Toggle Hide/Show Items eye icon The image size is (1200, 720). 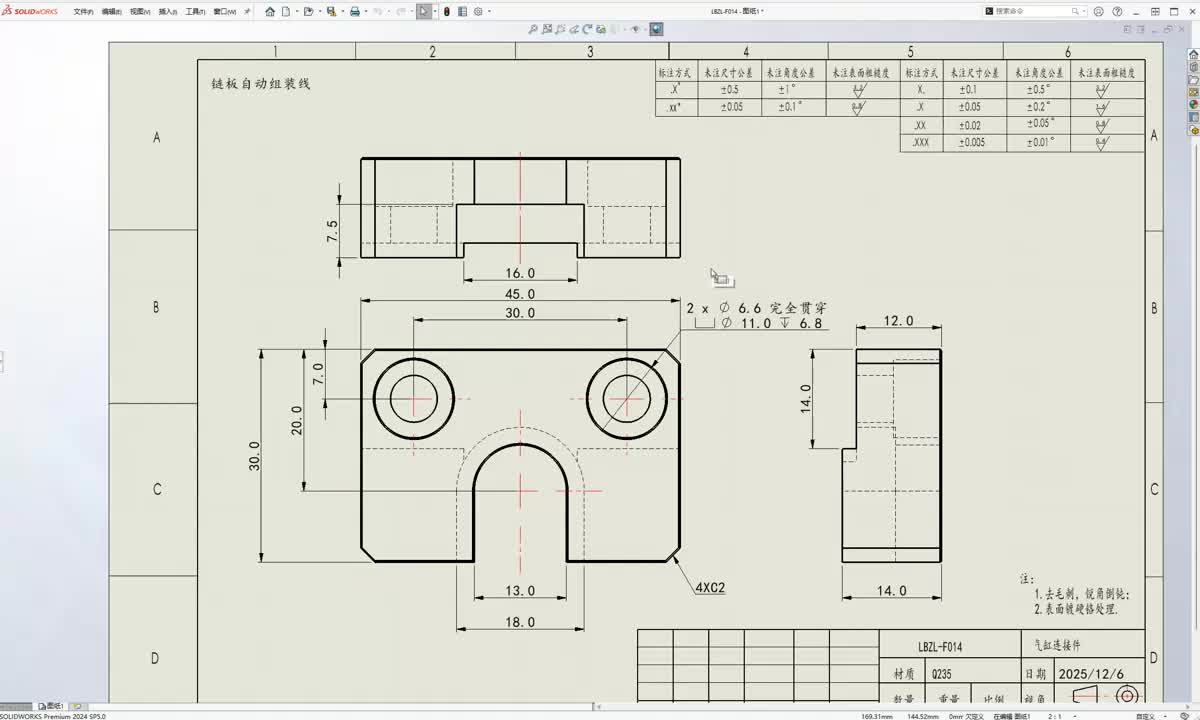[x=636, y=29]
